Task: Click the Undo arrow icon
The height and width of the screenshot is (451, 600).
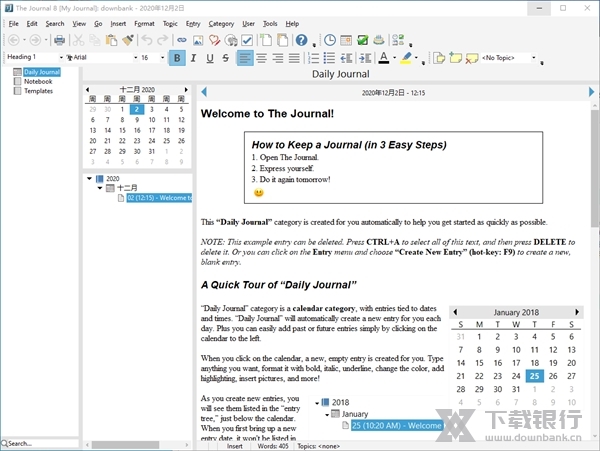Action: tap(147, 40)
